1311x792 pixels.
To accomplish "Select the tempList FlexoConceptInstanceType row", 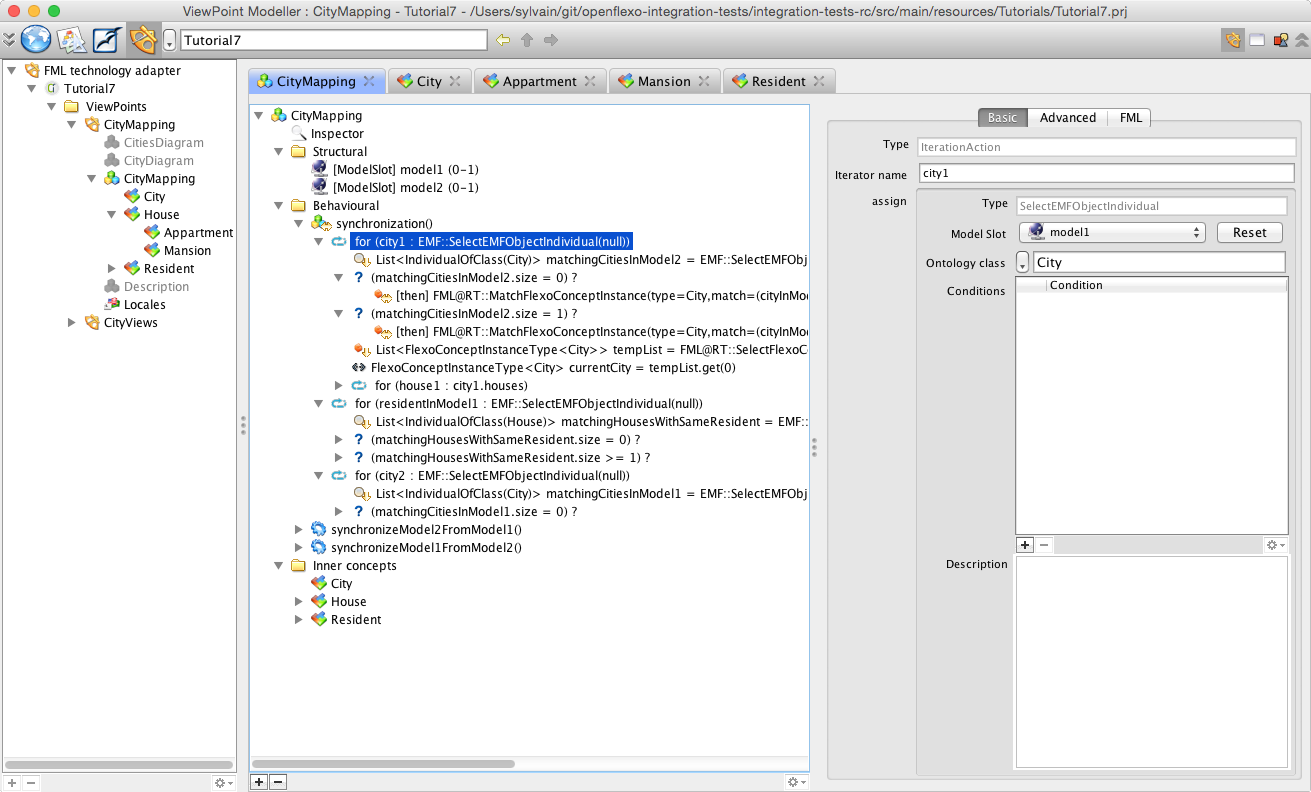I will 580,349.
